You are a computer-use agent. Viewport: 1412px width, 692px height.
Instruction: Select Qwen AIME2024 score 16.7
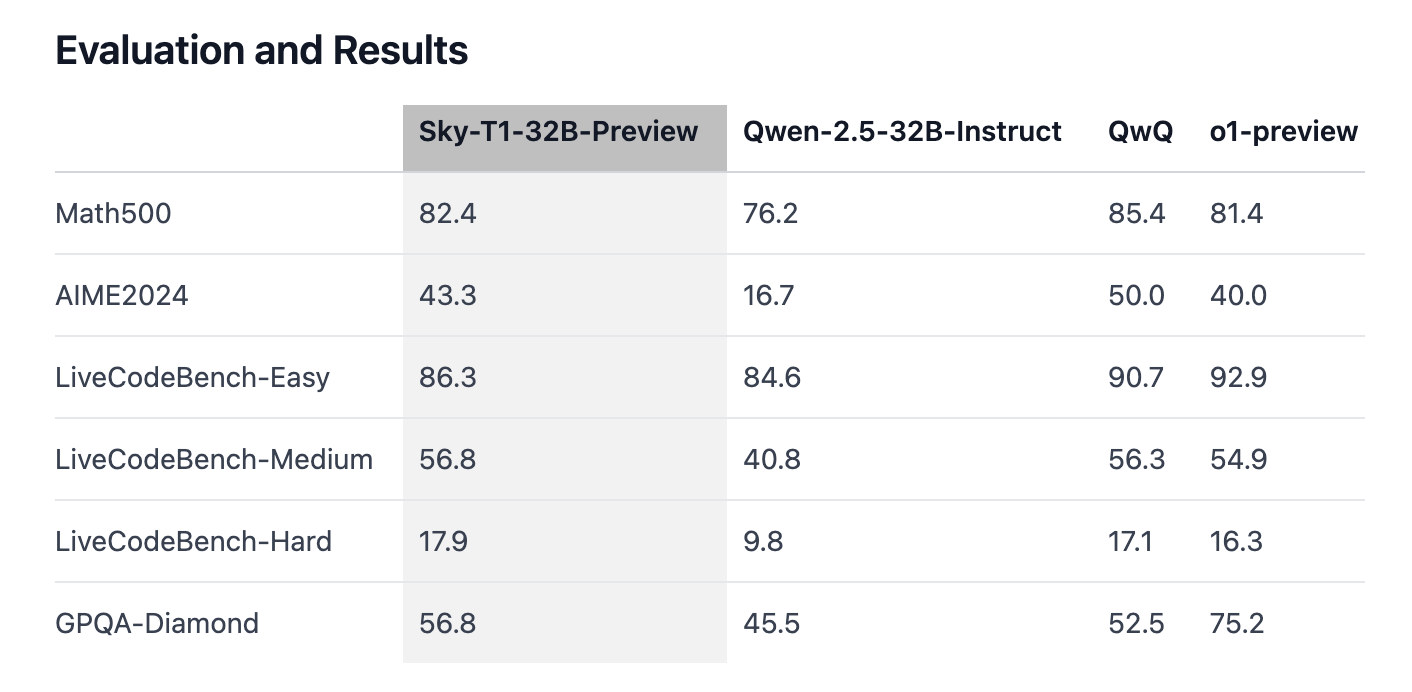tap(768, 296)
